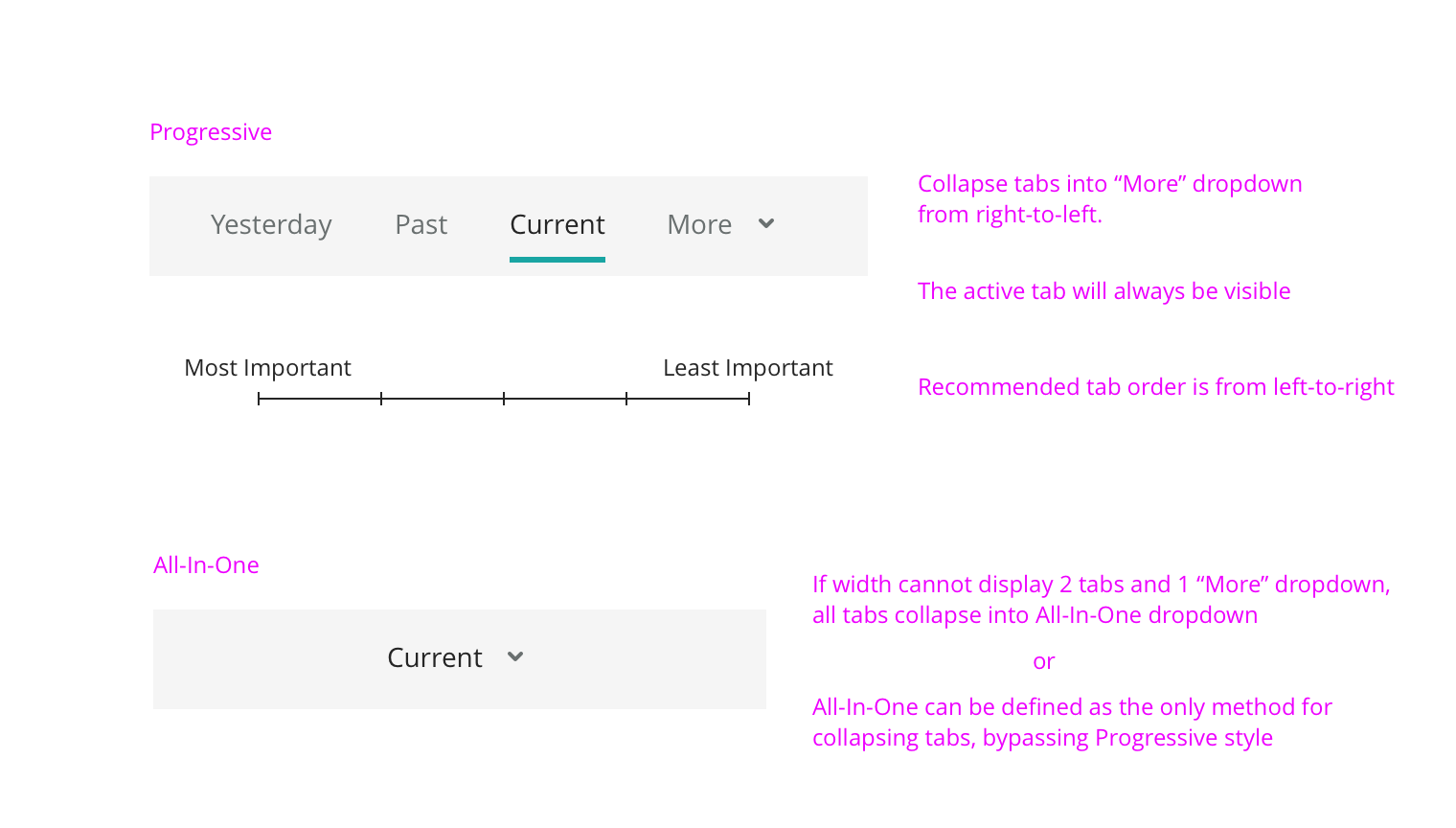The image size is (1456, 828).
Task: Click the Least Important label
Action: (x=747, y=368)
